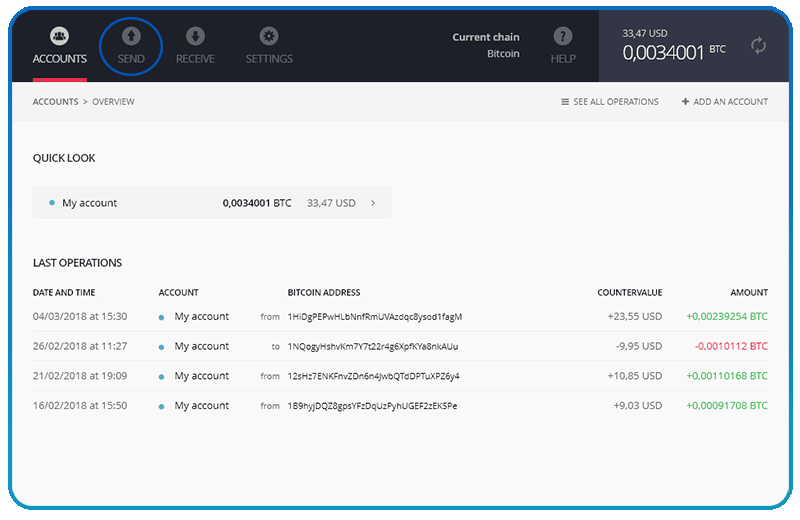Click the QUICK LOOK heading

(64, 158)
